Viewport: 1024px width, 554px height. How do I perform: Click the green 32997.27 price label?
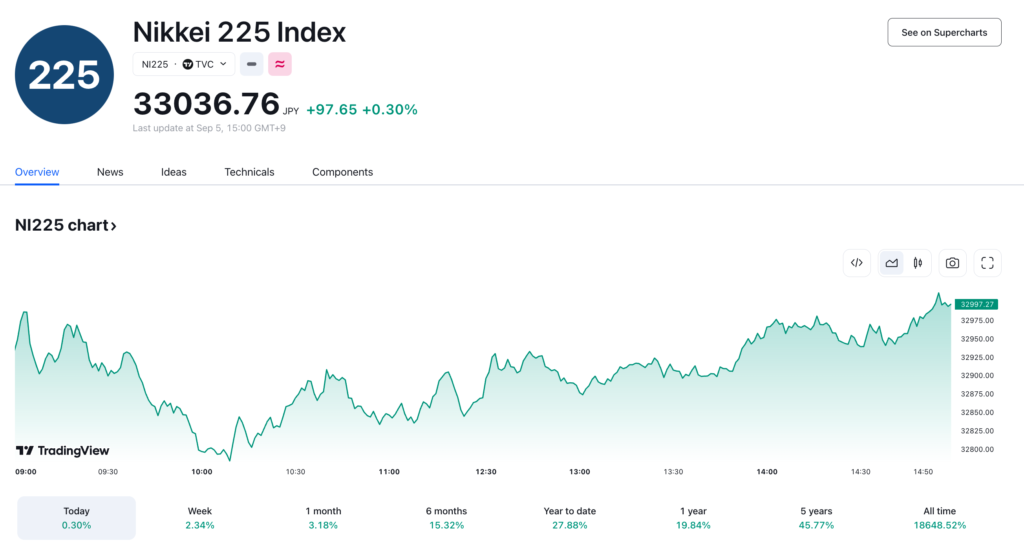click(976, 304)
